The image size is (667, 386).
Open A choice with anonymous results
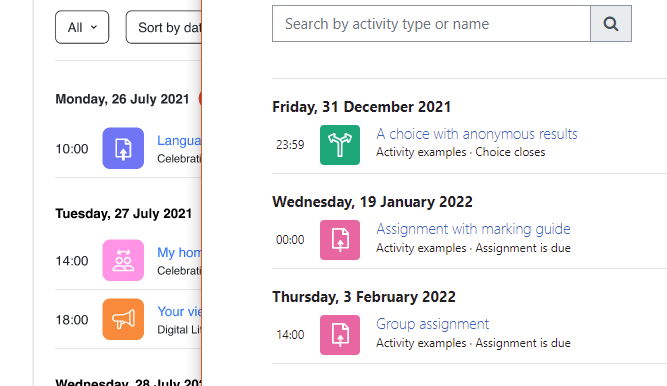coord(476,134)
